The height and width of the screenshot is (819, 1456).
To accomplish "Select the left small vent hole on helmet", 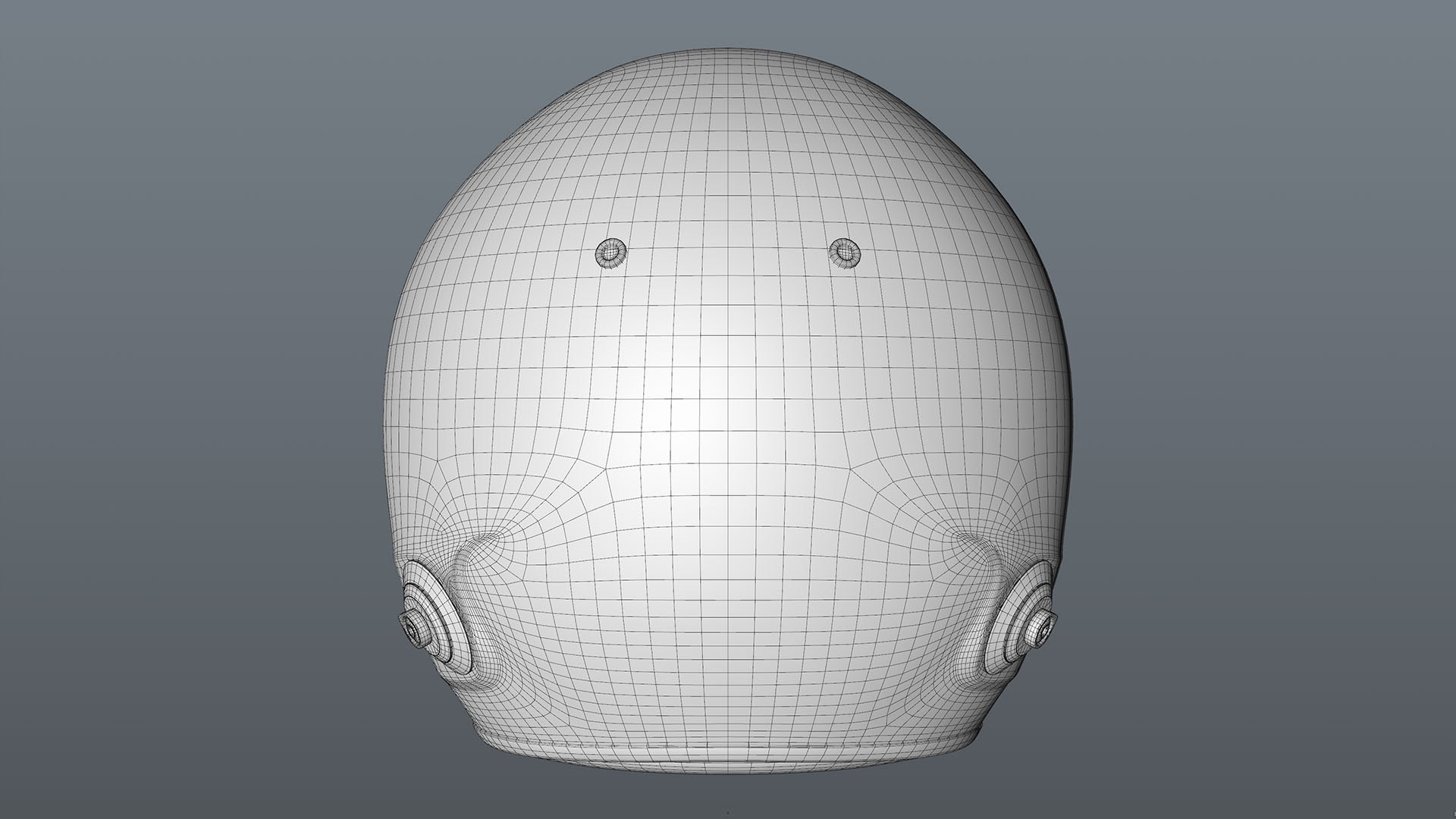I will [x=610, y=252].
